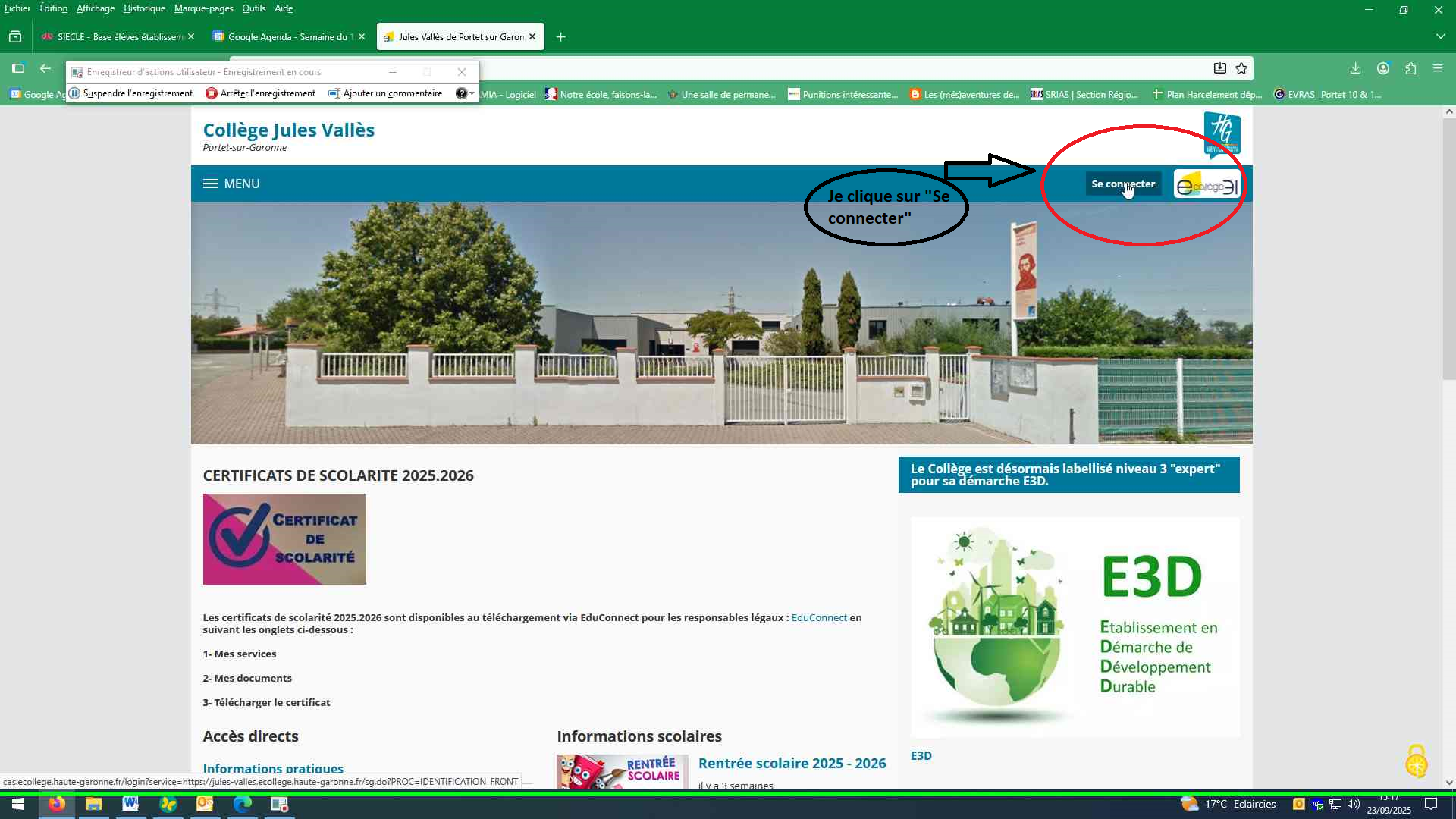Open the Firefox hamburger application menu

[1438, 68]
